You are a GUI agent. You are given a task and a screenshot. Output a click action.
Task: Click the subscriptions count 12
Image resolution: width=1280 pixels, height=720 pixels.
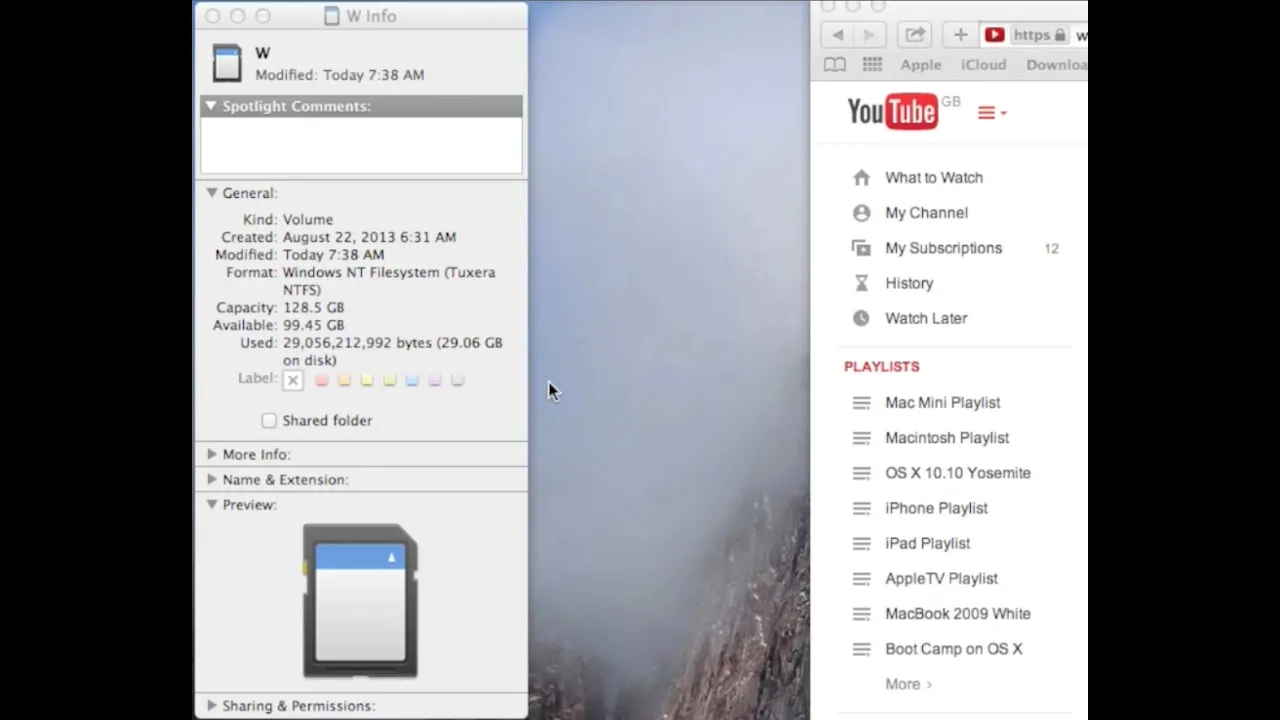1051,249
